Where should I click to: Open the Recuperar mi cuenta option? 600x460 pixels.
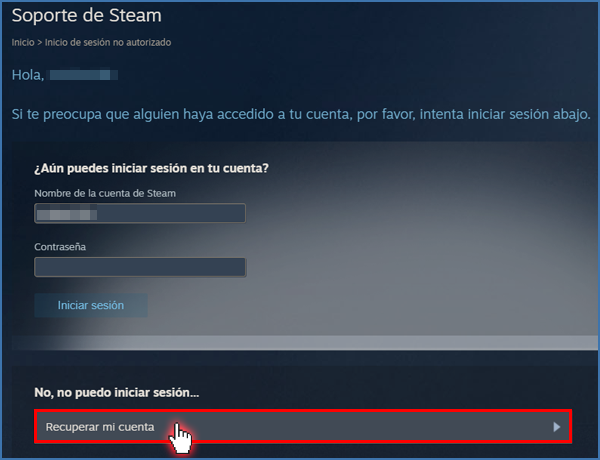point(303,426)
